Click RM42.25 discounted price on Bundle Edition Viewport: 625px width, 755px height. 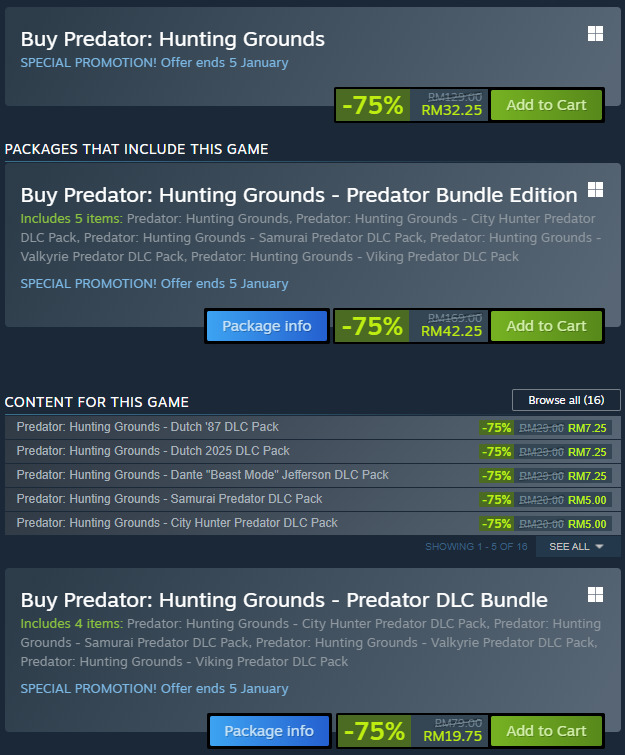451,331
